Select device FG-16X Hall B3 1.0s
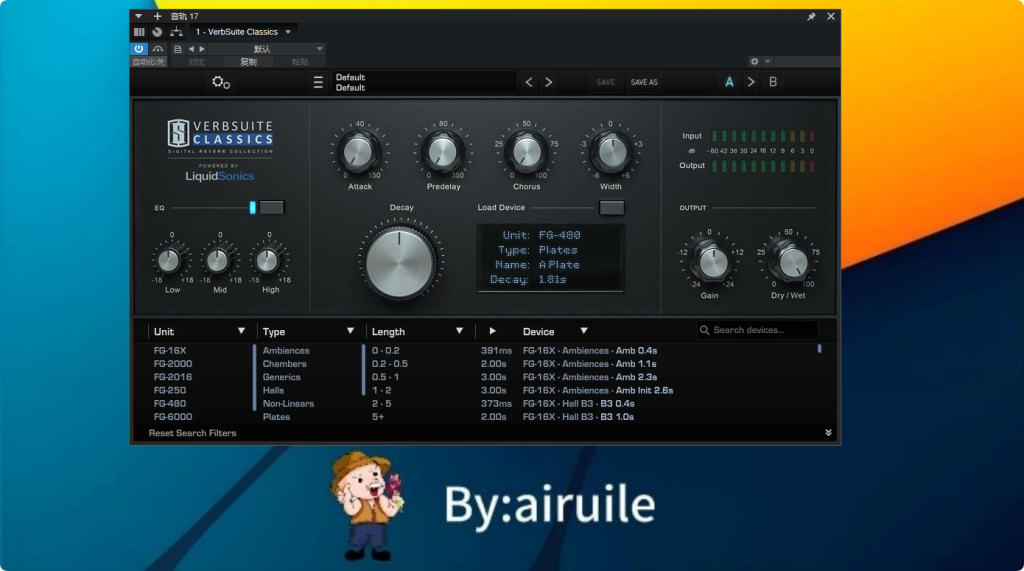Image resolution: width=1024 pixels, height=571 pixels. (579, 417)
